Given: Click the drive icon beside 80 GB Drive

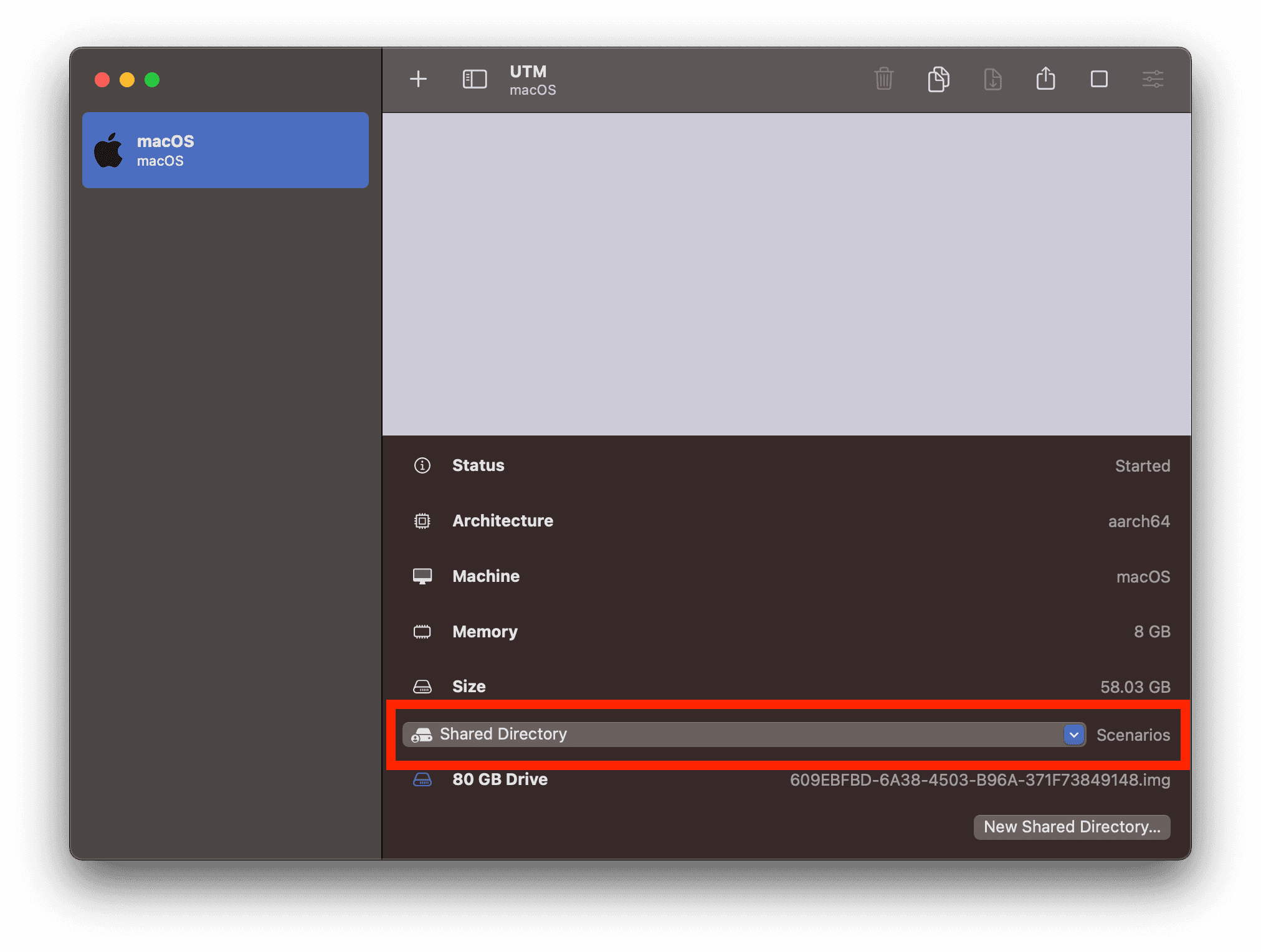Looking at the screenshot, I should [423, 779].
